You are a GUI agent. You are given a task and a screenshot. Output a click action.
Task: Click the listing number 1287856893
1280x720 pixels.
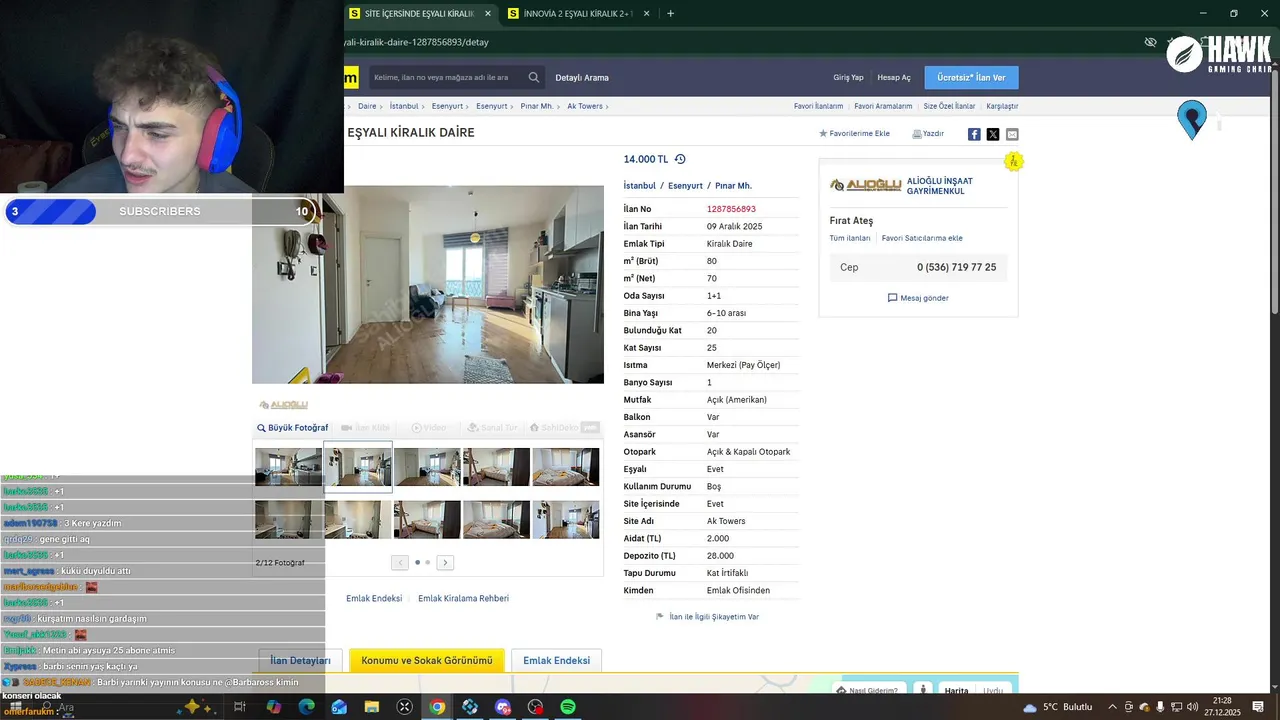(731, 209)
